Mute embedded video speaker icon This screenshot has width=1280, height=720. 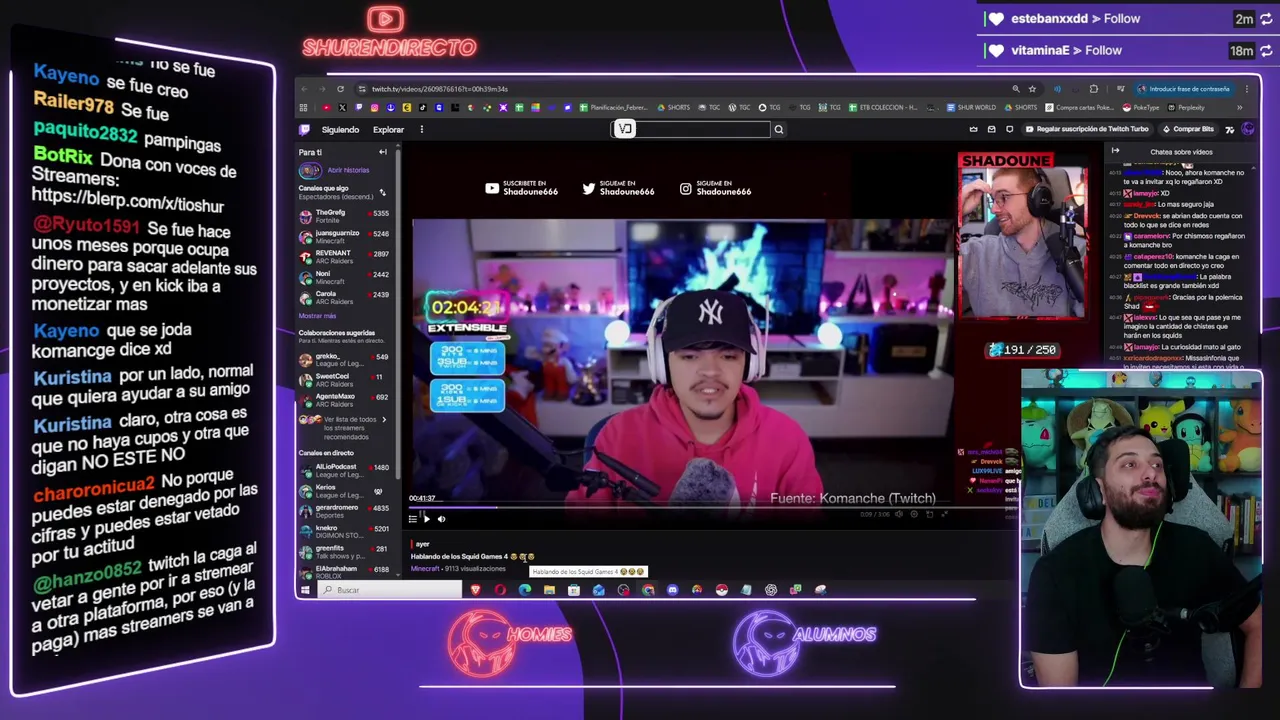click(899, 514)
